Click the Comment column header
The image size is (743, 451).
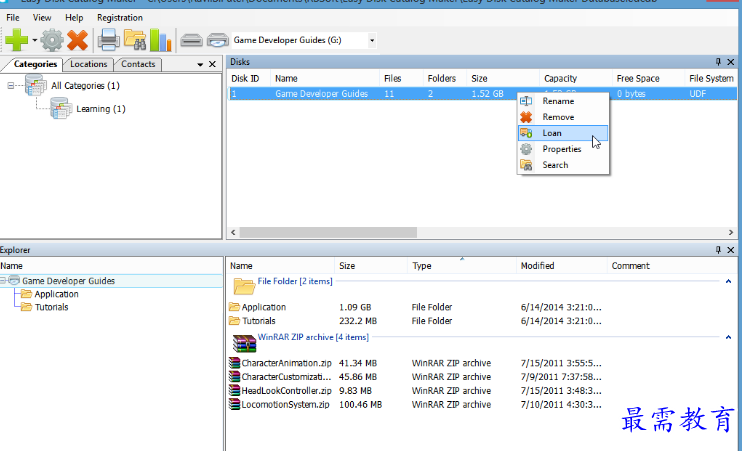coord(631,266)
